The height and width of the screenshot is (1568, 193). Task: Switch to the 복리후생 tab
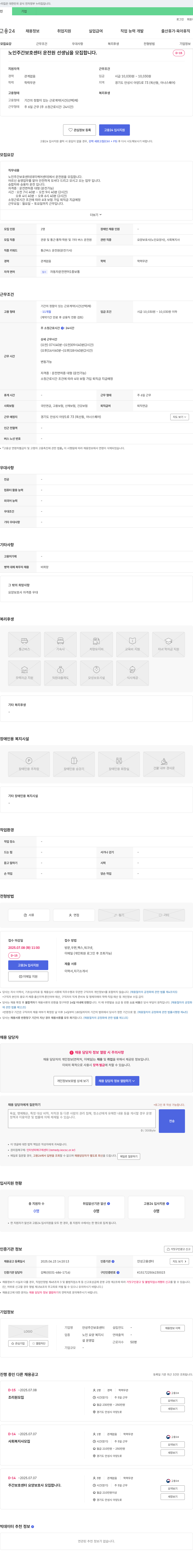tap(114, 44)
